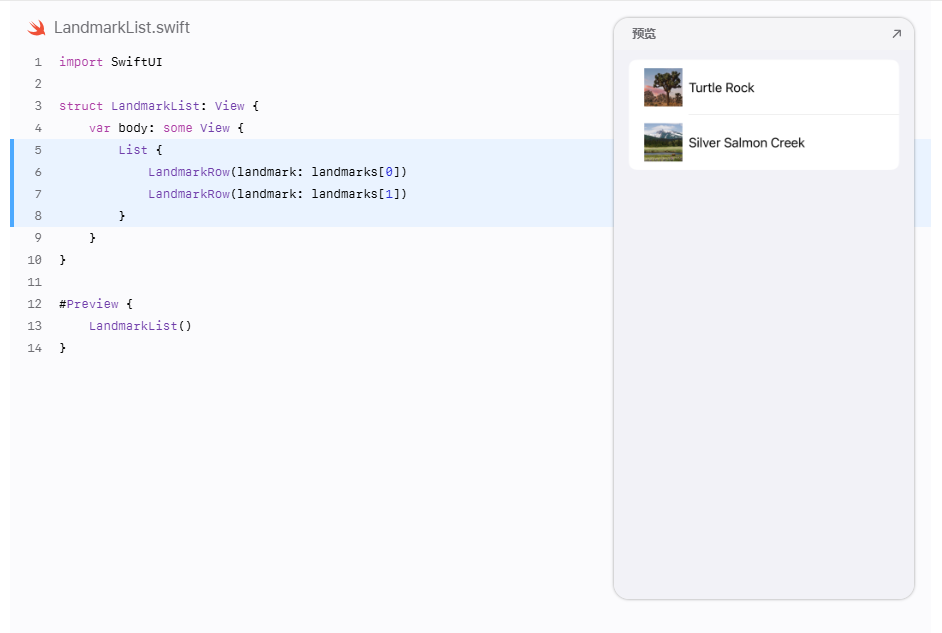The image size is (942, 633).
Task: Click empty area below the preview list
Action: point(764,384)
